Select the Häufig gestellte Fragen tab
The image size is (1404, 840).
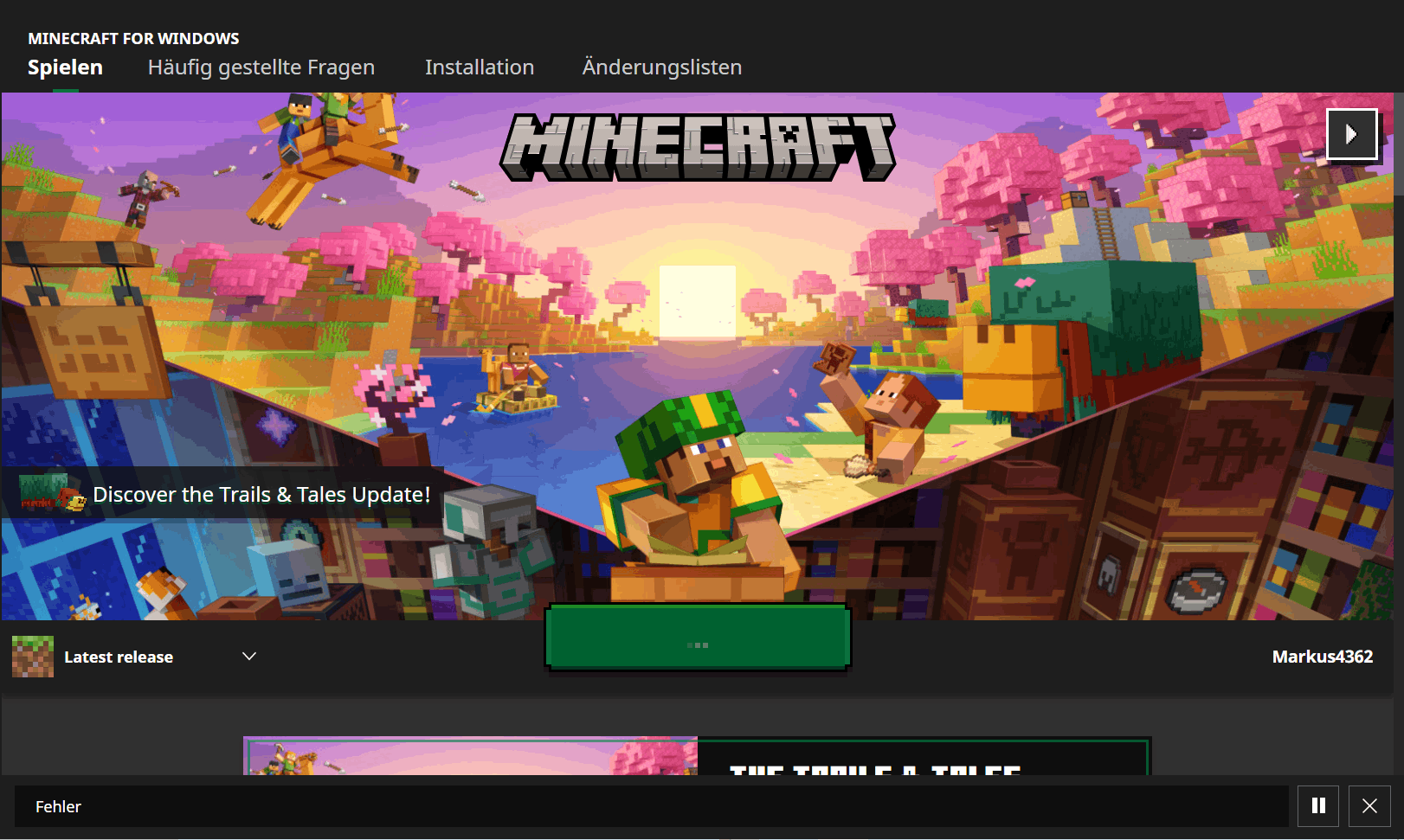261,67
